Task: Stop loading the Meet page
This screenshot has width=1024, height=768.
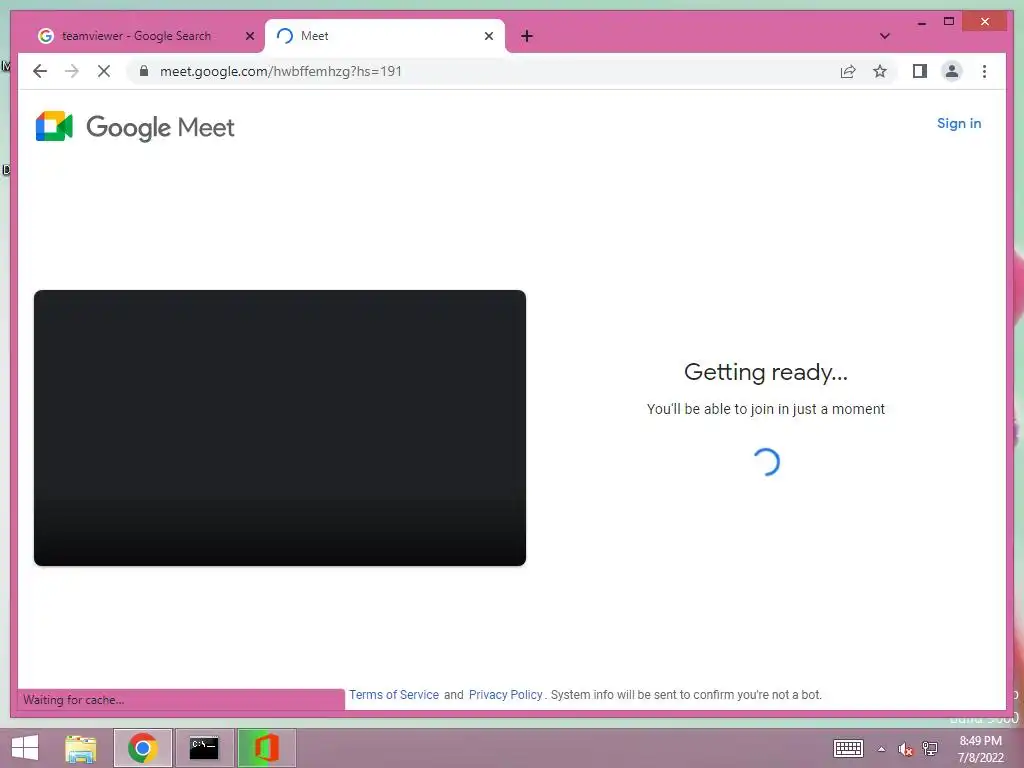Action: coord(104,71)
